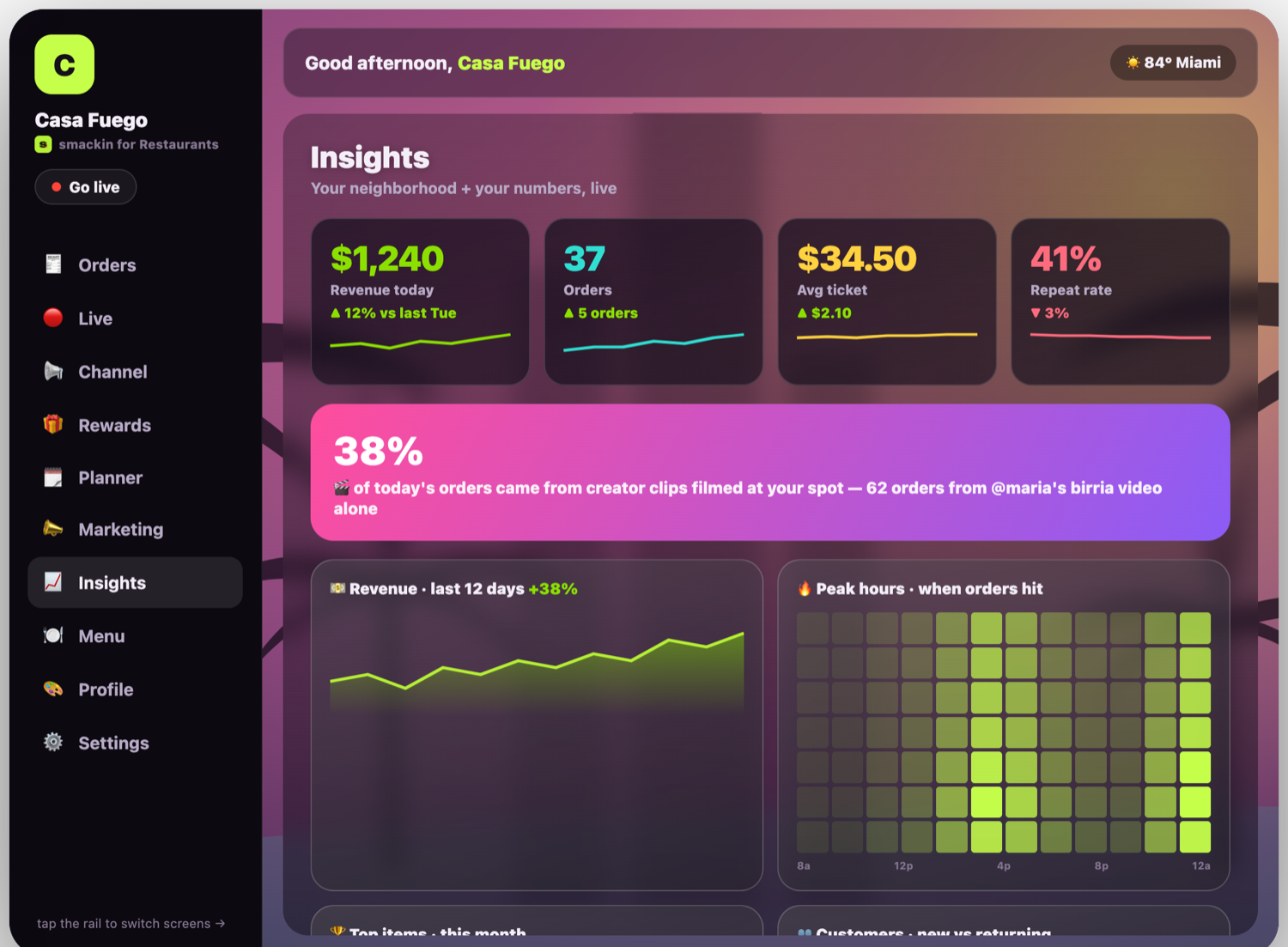The width and height of the screenshot is (1288, 947).
Task: Open the Menu screen
Action: pos(135,635)
